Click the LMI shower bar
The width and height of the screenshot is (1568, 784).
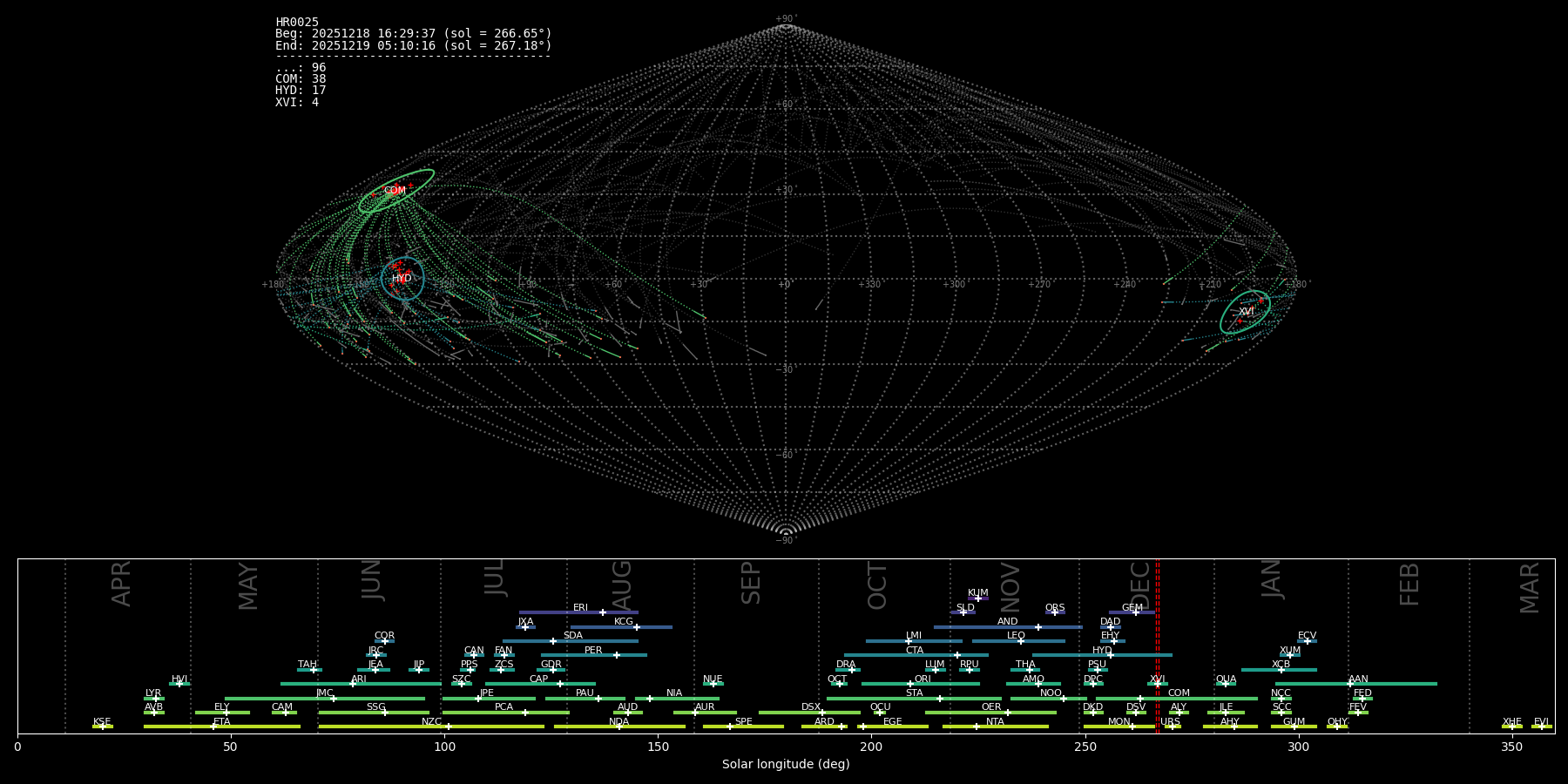914,641
